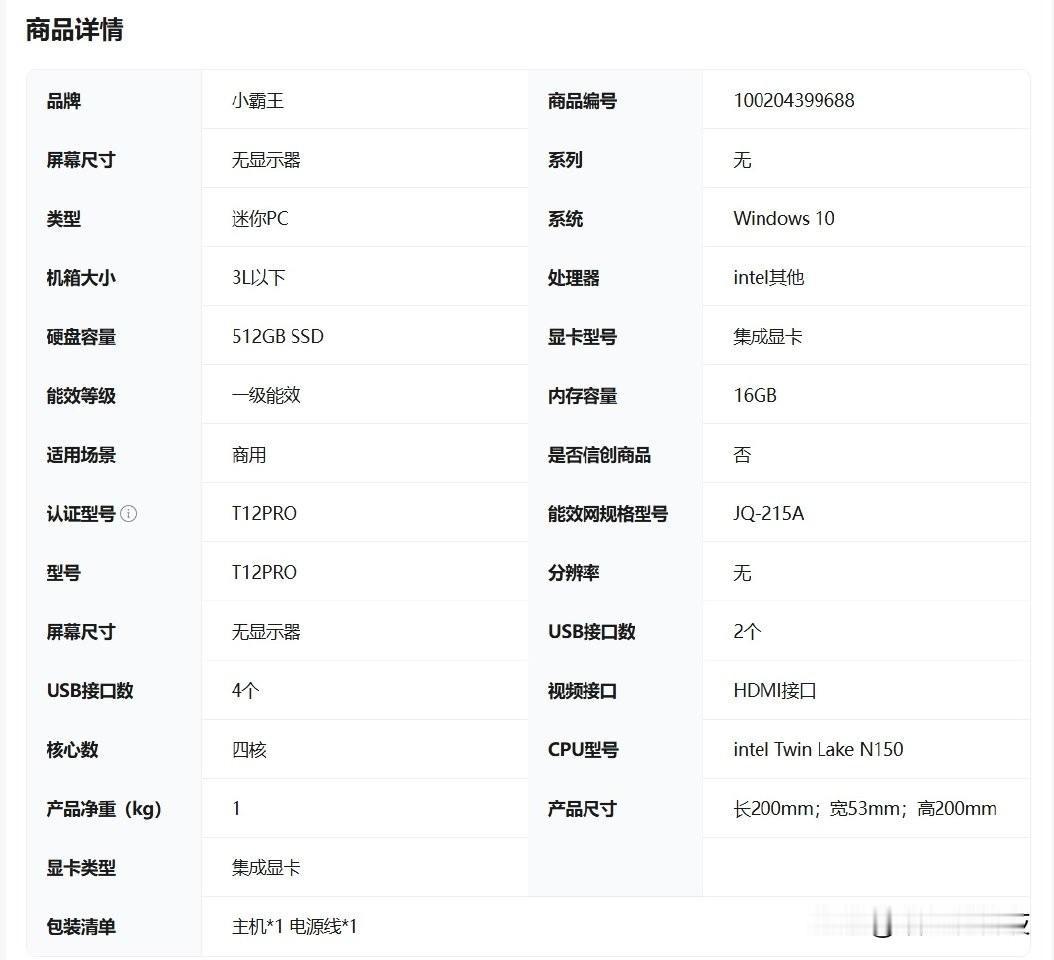Click the 认证型号 label

81,514
